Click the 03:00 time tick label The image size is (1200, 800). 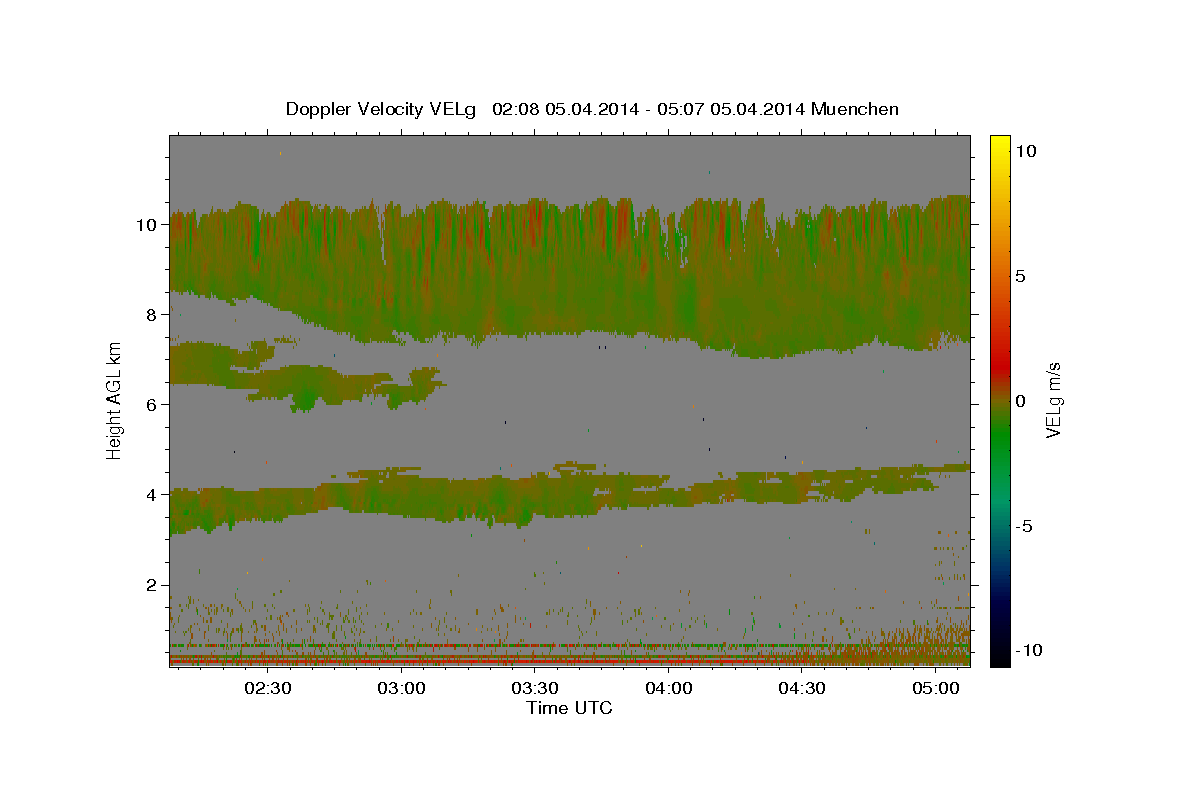(x=402, y=688)
